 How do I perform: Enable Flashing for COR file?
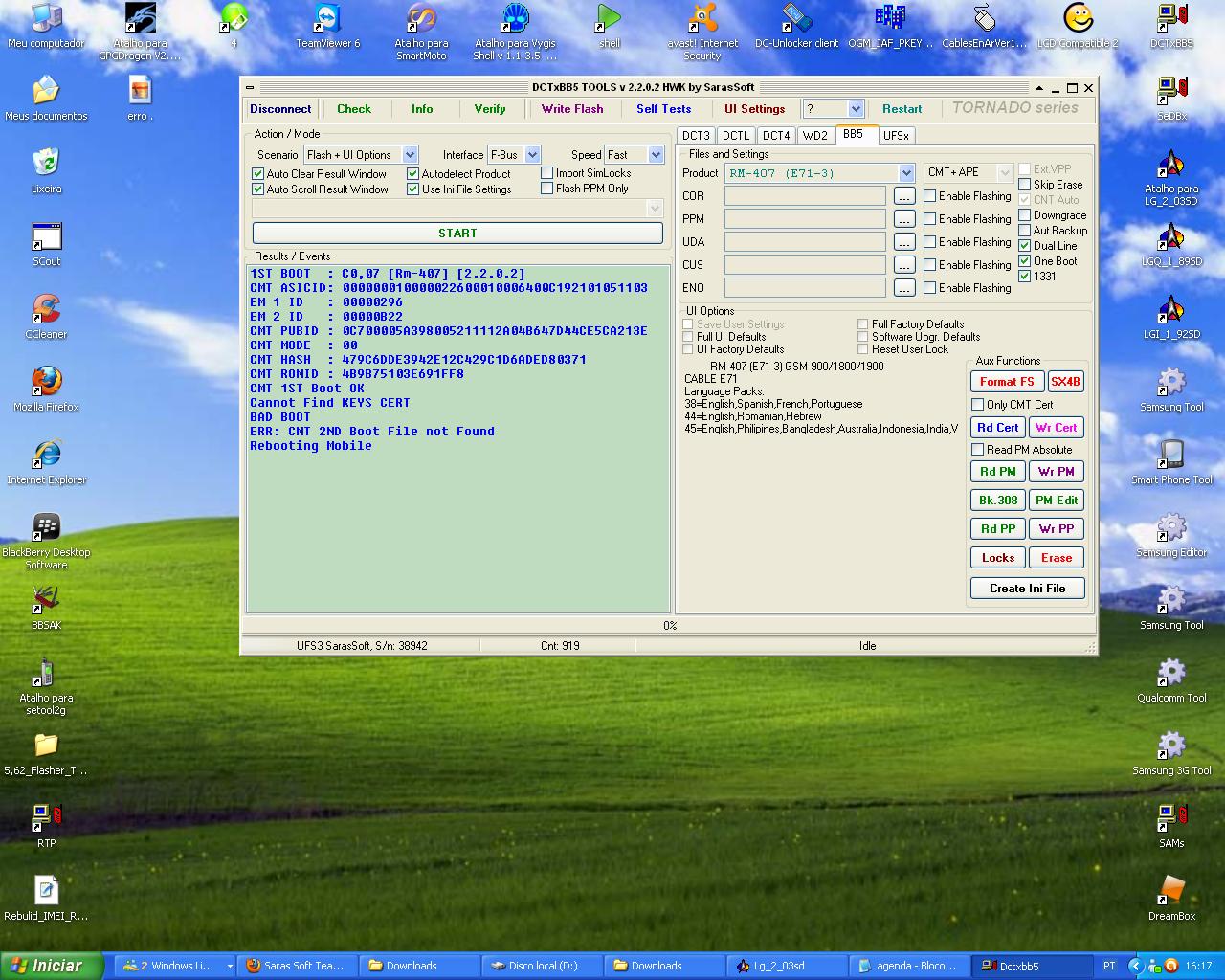tap(929, 196)
